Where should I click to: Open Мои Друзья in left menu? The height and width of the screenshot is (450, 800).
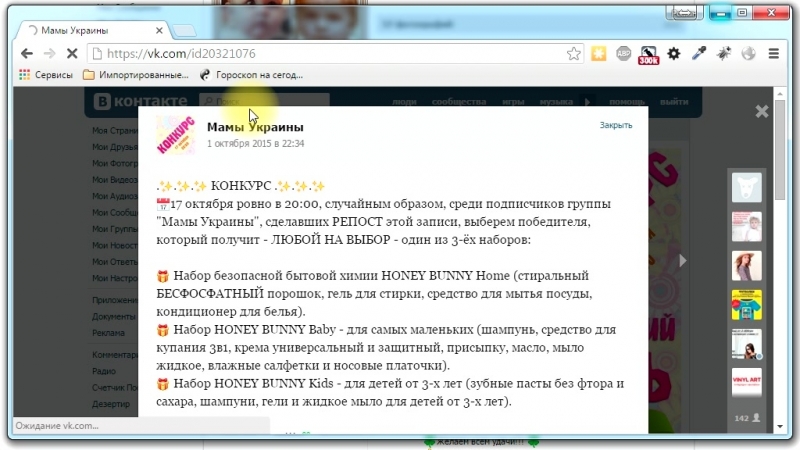point(115,147)
